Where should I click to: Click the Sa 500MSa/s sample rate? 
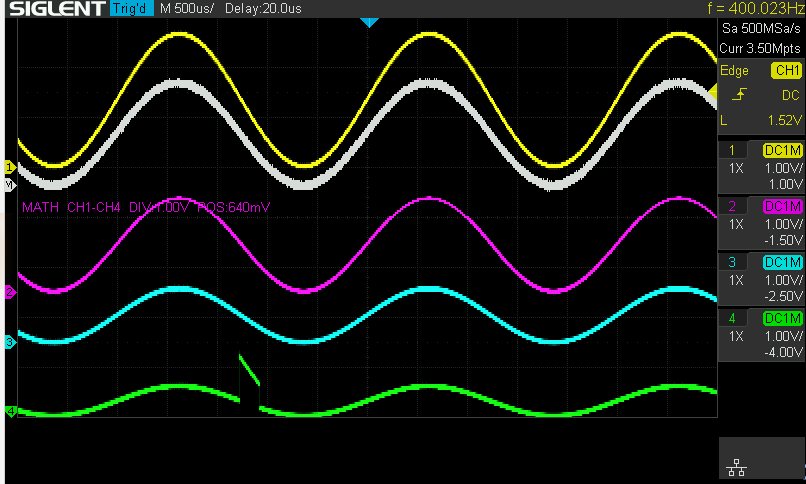tap(761, 28)
